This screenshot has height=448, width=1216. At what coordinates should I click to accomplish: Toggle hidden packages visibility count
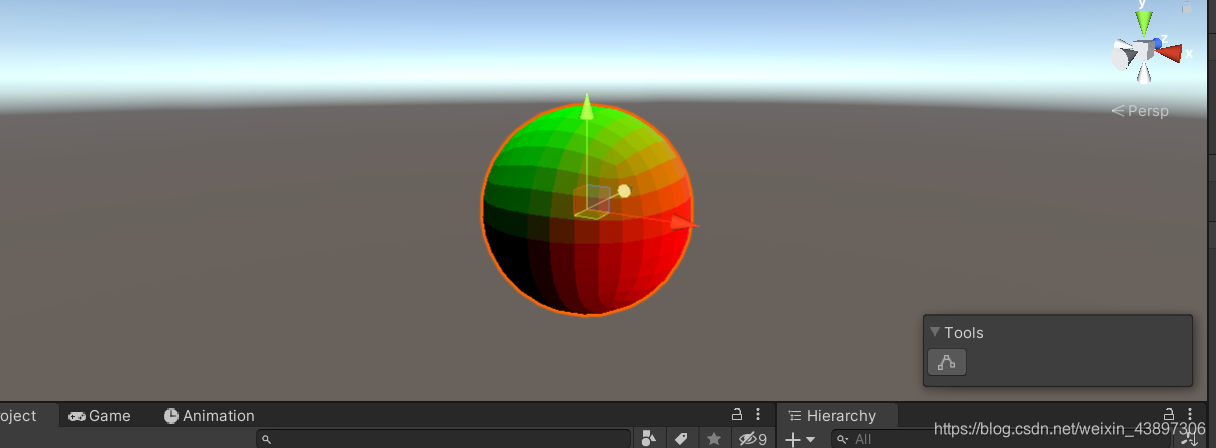pos(752,439)
